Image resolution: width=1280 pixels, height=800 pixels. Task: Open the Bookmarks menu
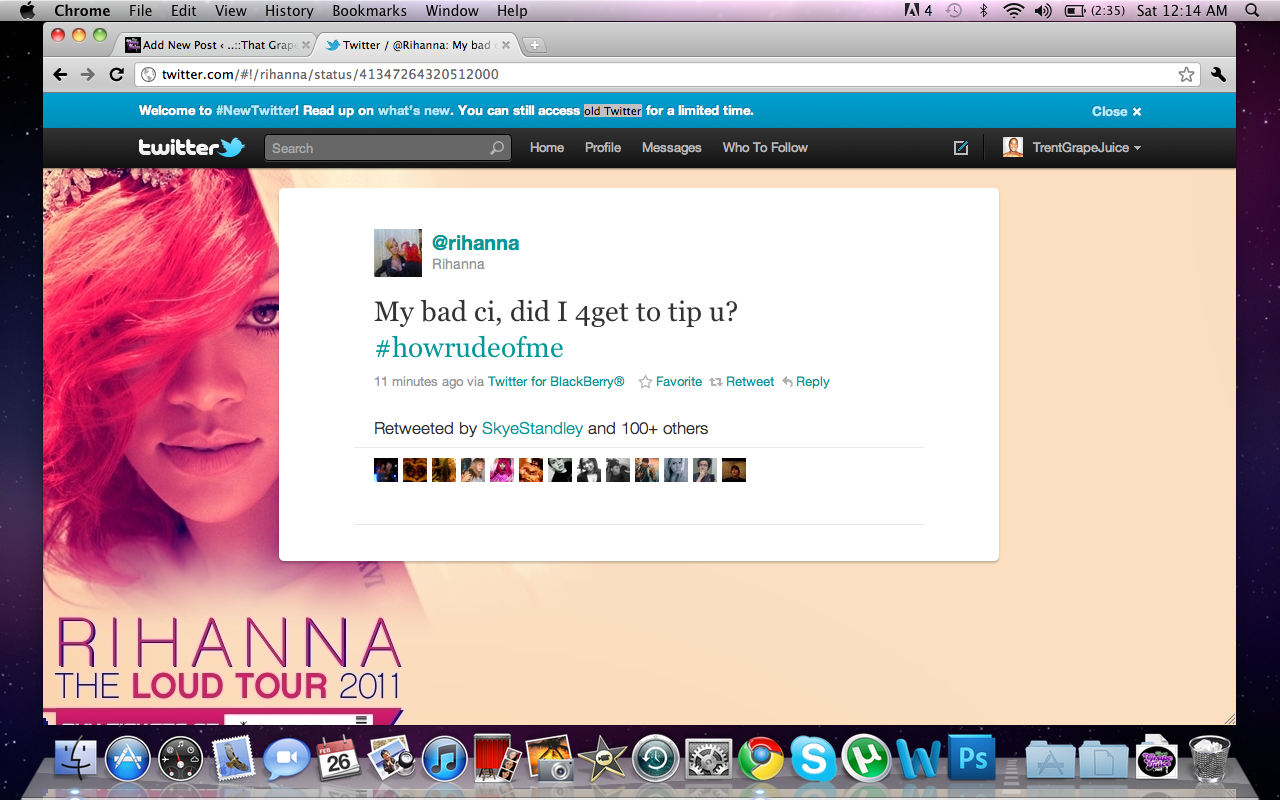click(x=370, y=11)
